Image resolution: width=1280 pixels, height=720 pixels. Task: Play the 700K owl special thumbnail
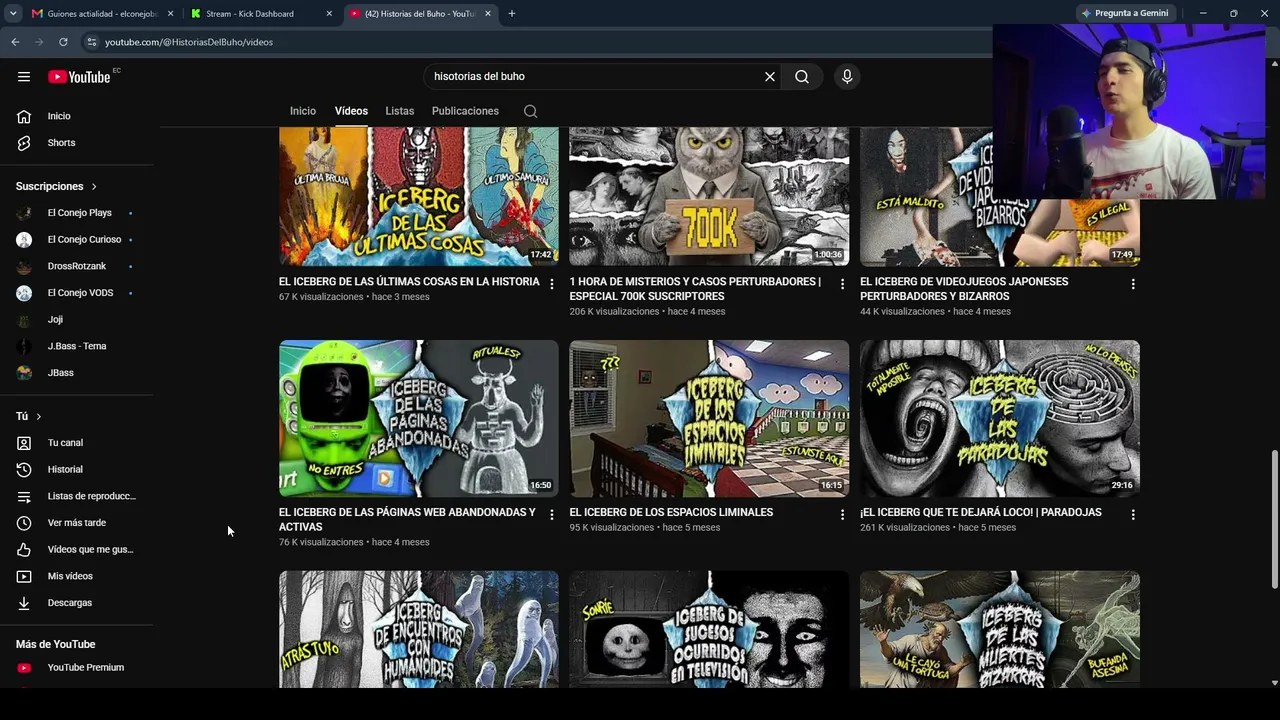[x=709, y=196]
